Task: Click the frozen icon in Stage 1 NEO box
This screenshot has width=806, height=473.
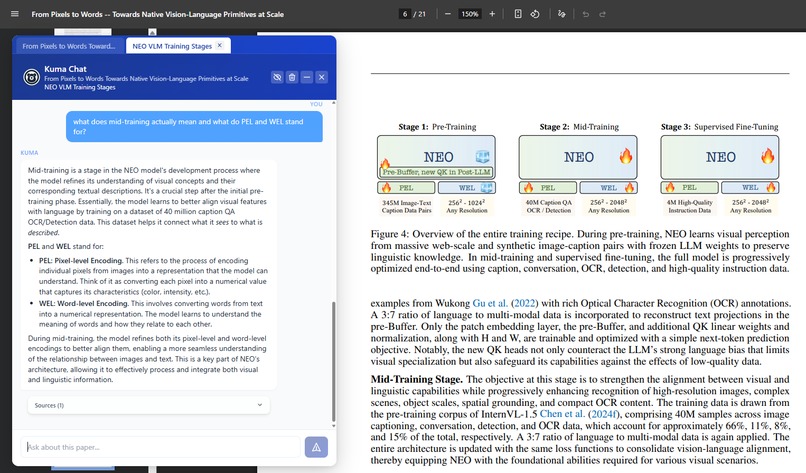Action: point(483,156)
